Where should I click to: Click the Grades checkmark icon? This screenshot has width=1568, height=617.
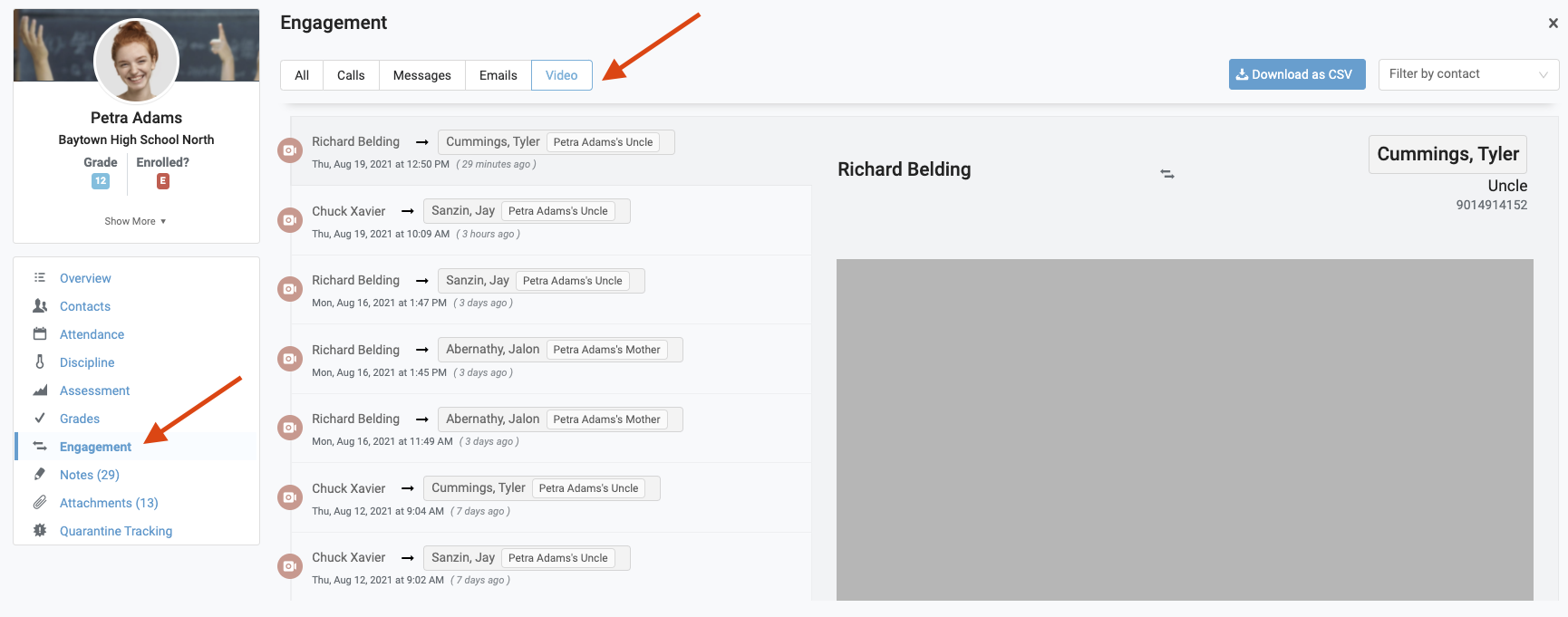(x=40, y=418)
